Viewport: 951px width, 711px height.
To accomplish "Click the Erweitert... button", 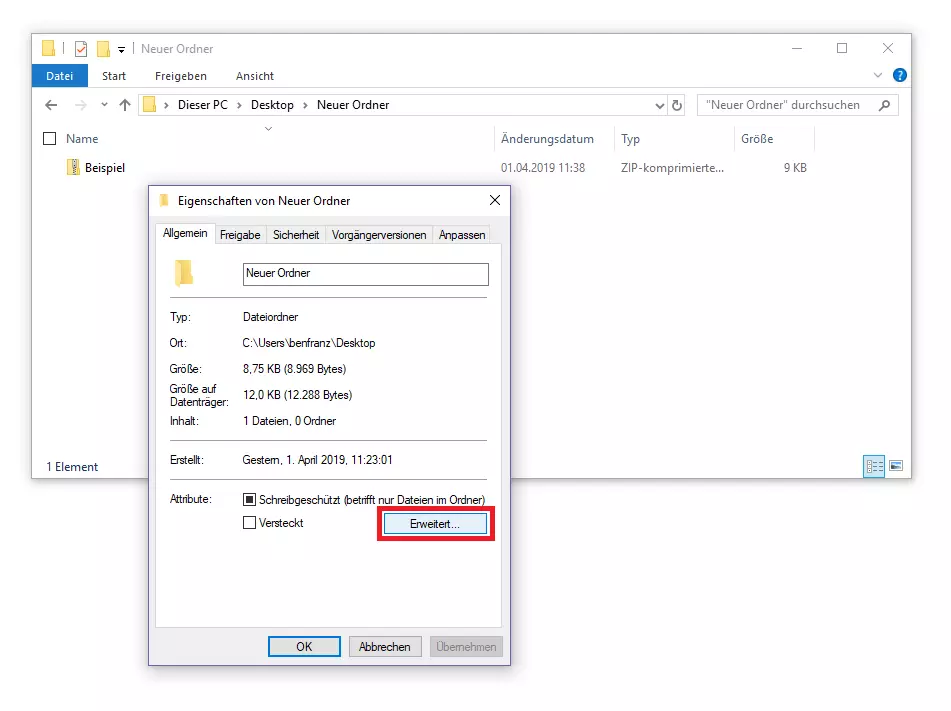I will (x=435, y=524).
